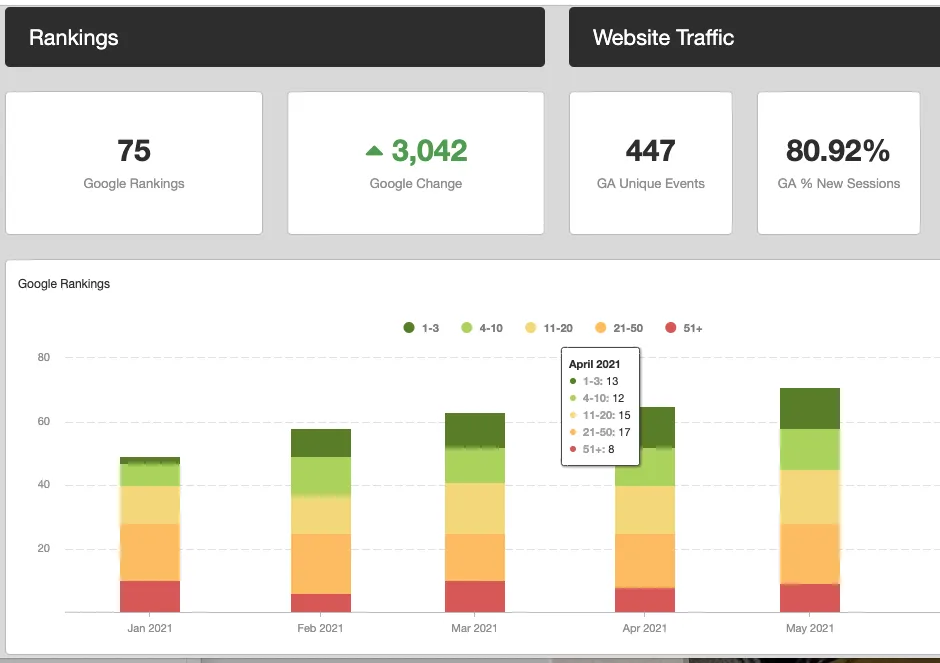Image resolution: width=940 pixels, height=663 pixels.
Task: Click the May 2021 axis label
Action: tap(810, 628)
